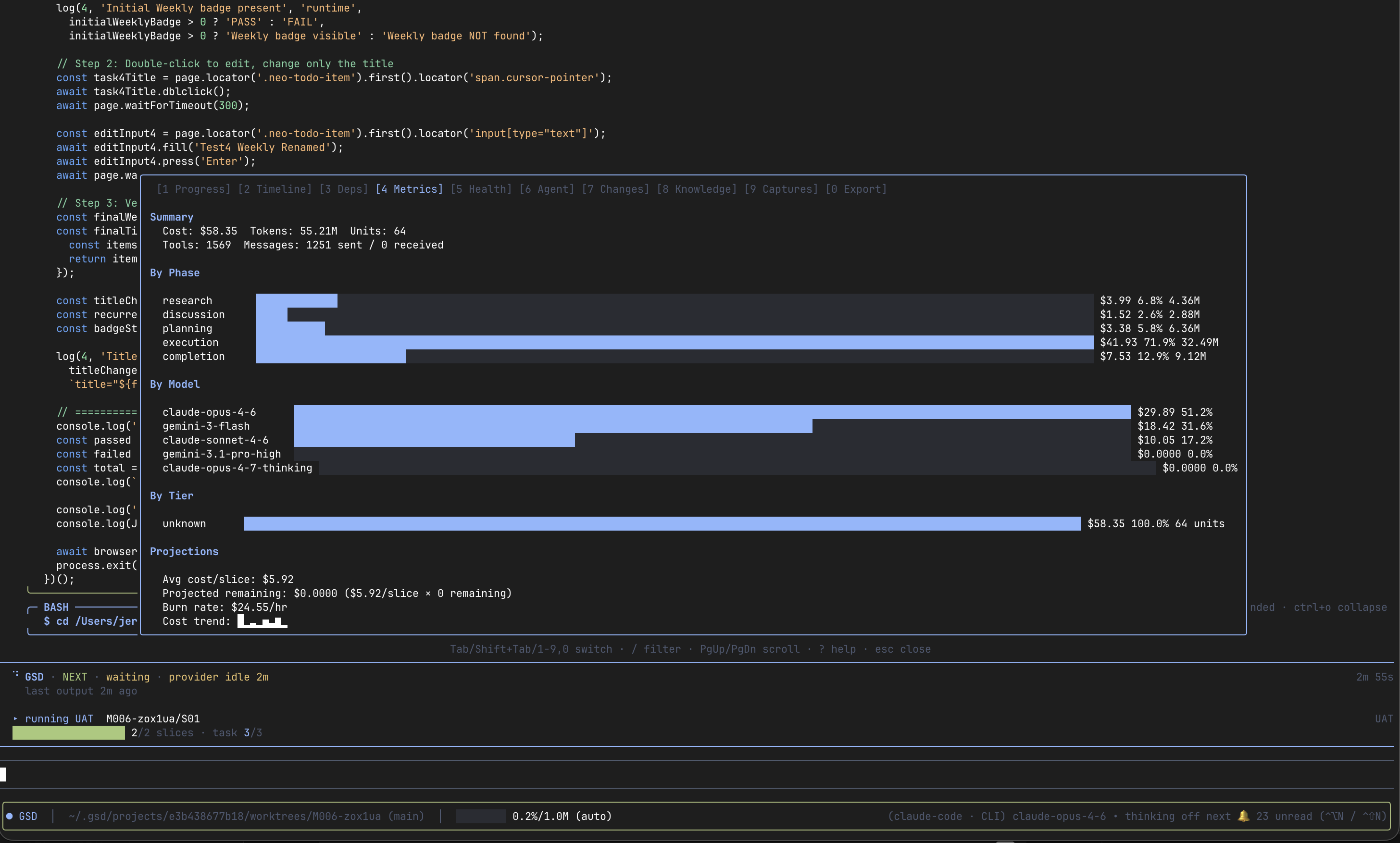Click '$41.93 71.9% 32.49M' execution value
1400x843 pixels.
tap(1159, 343)
